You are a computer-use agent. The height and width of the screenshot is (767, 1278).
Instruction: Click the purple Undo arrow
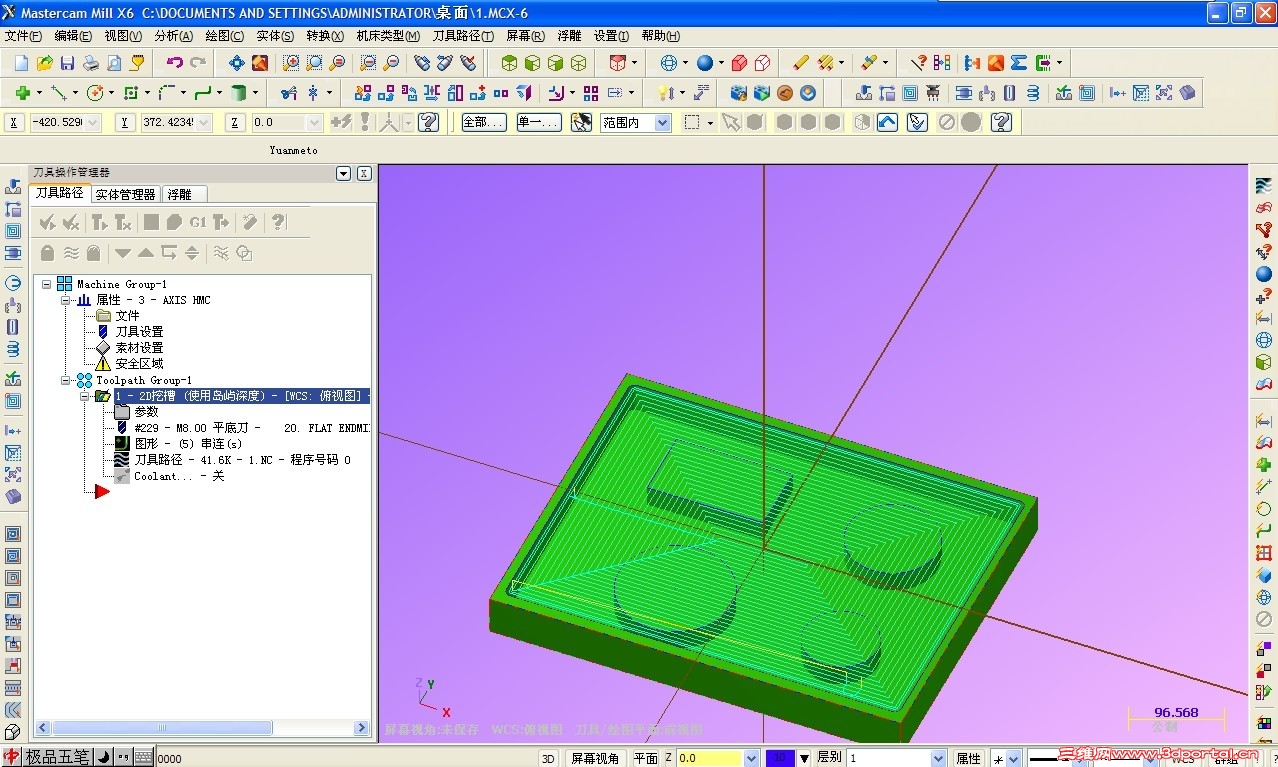pyautogui.click(x=174, y=63)
